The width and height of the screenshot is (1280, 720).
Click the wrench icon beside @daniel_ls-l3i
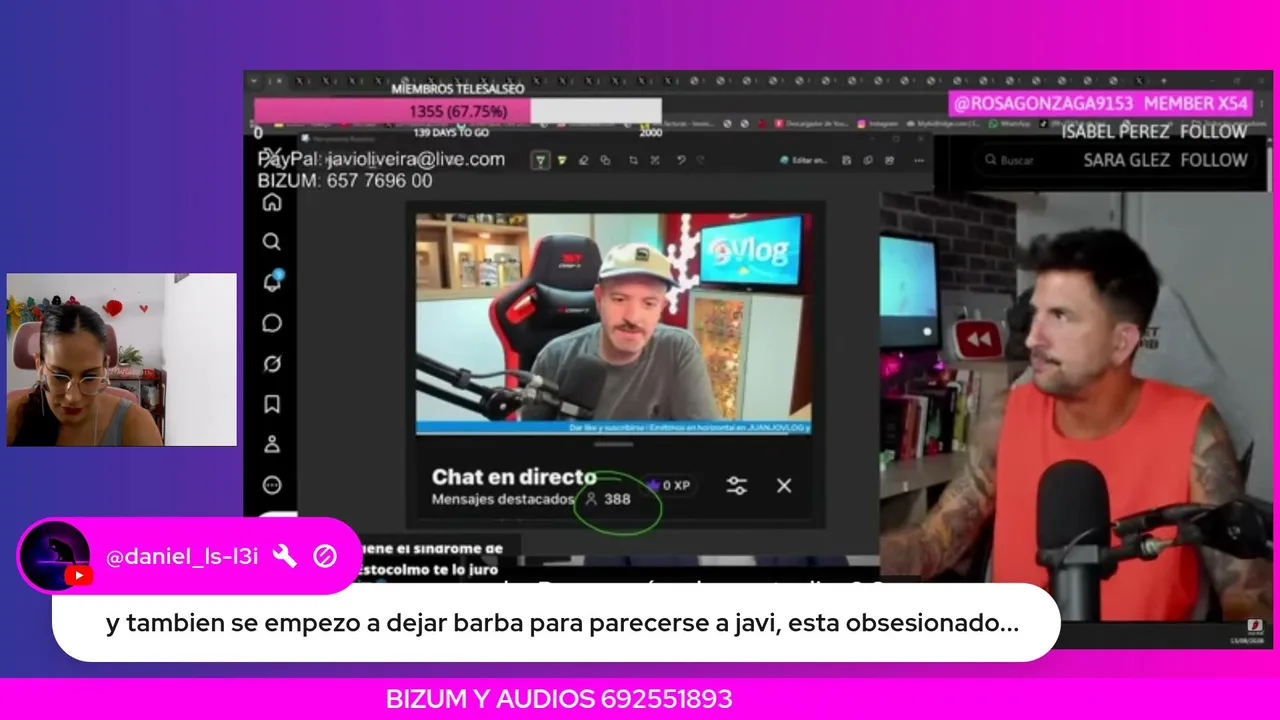point(285,557)
